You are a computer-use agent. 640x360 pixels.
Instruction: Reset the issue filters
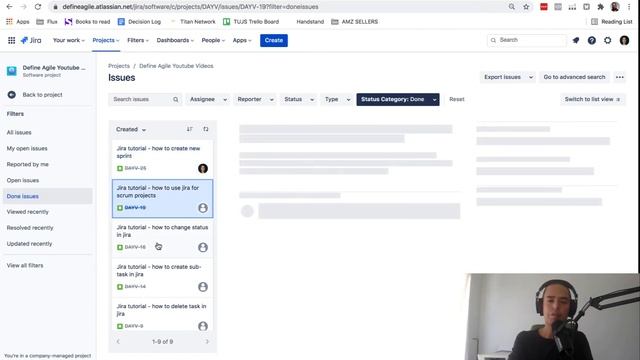(457, 100)
